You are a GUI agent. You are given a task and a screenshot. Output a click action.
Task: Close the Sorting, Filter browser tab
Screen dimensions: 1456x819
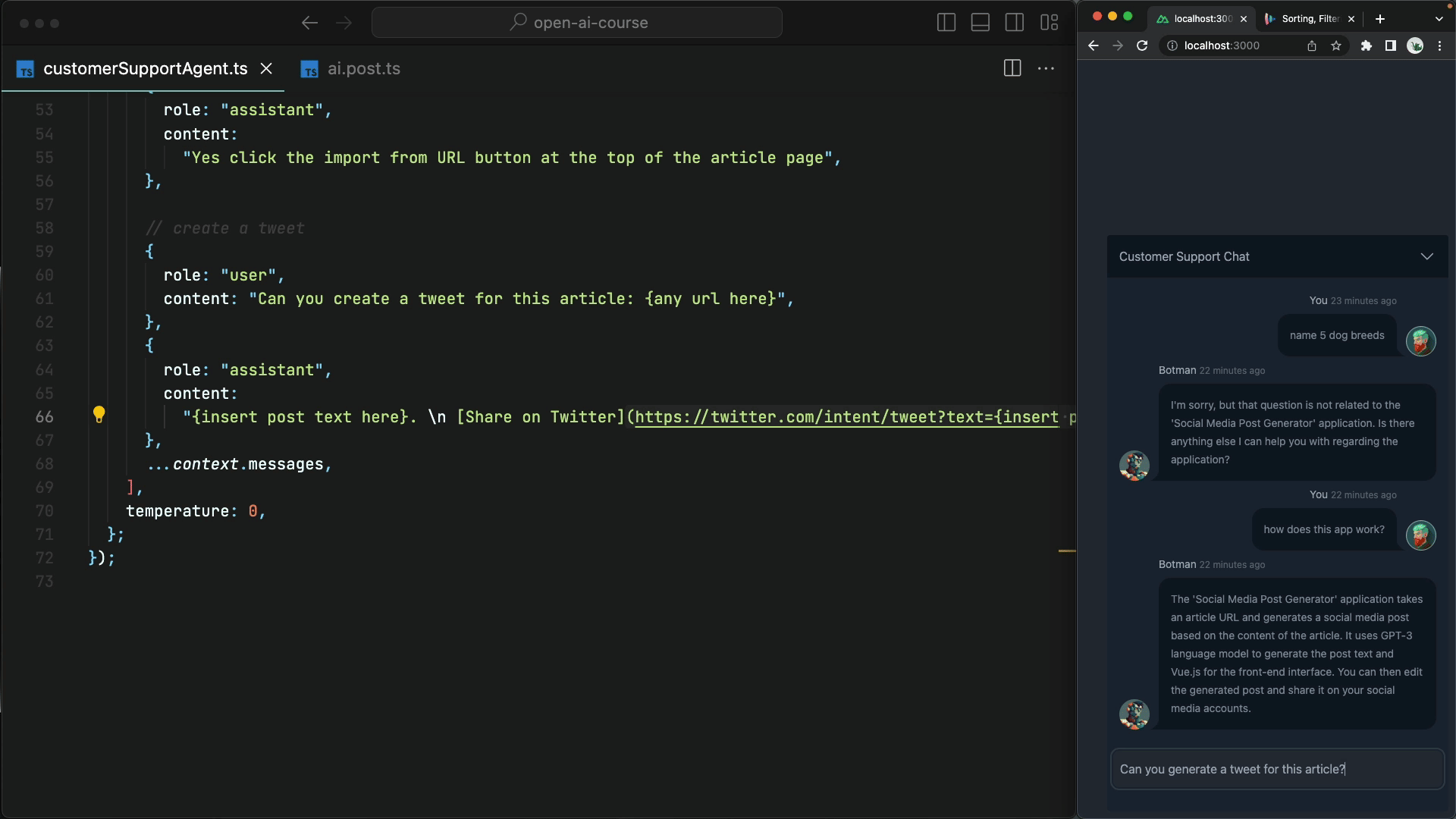[x=1351, y=19]
